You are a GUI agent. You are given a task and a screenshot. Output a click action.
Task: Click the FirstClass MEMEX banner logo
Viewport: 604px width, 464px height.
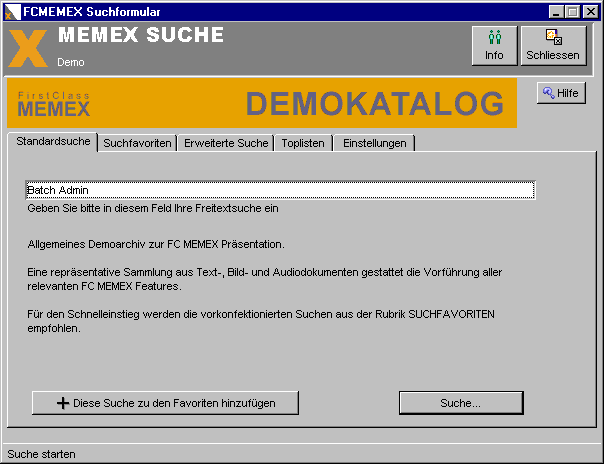pos(54,104)
